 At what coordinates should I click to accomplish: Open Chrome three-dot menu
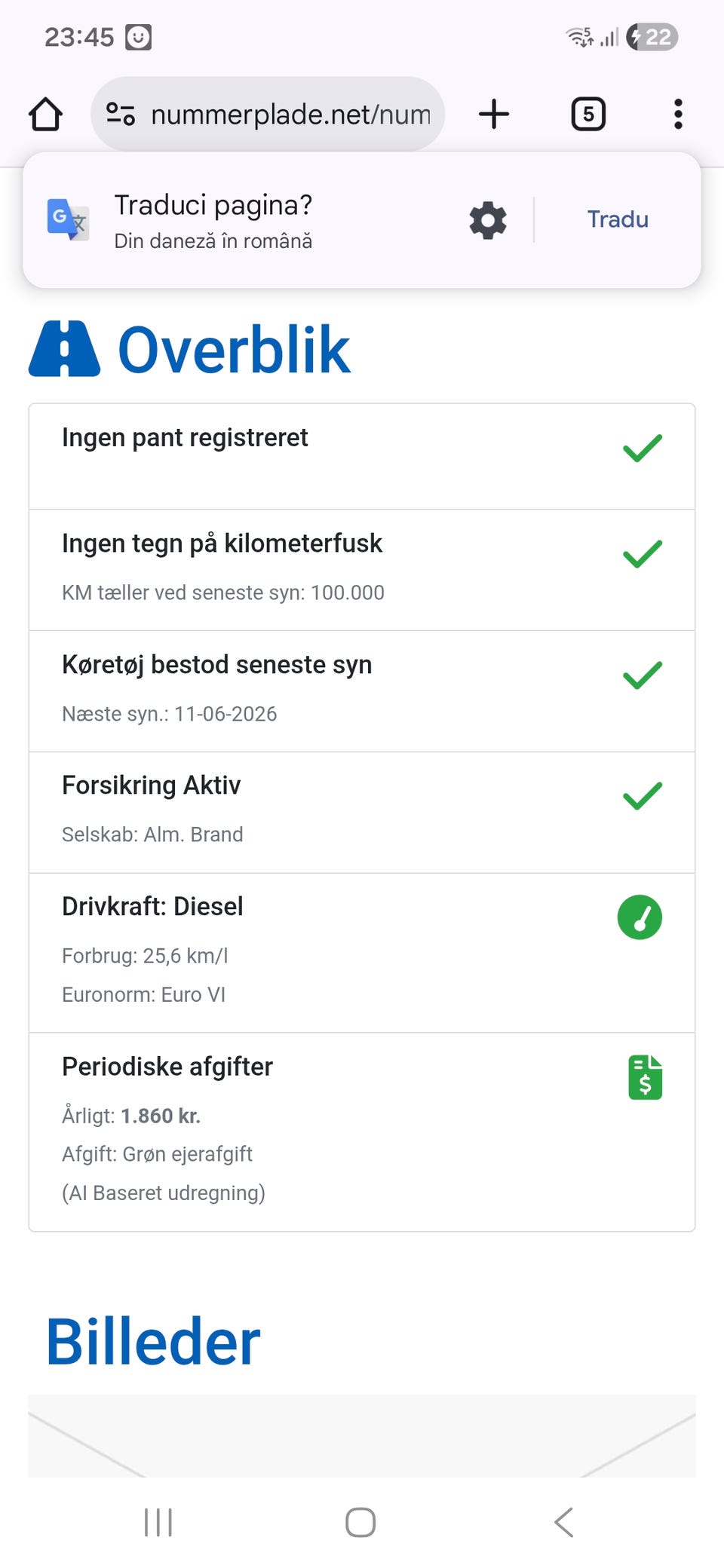pos(678,115)
